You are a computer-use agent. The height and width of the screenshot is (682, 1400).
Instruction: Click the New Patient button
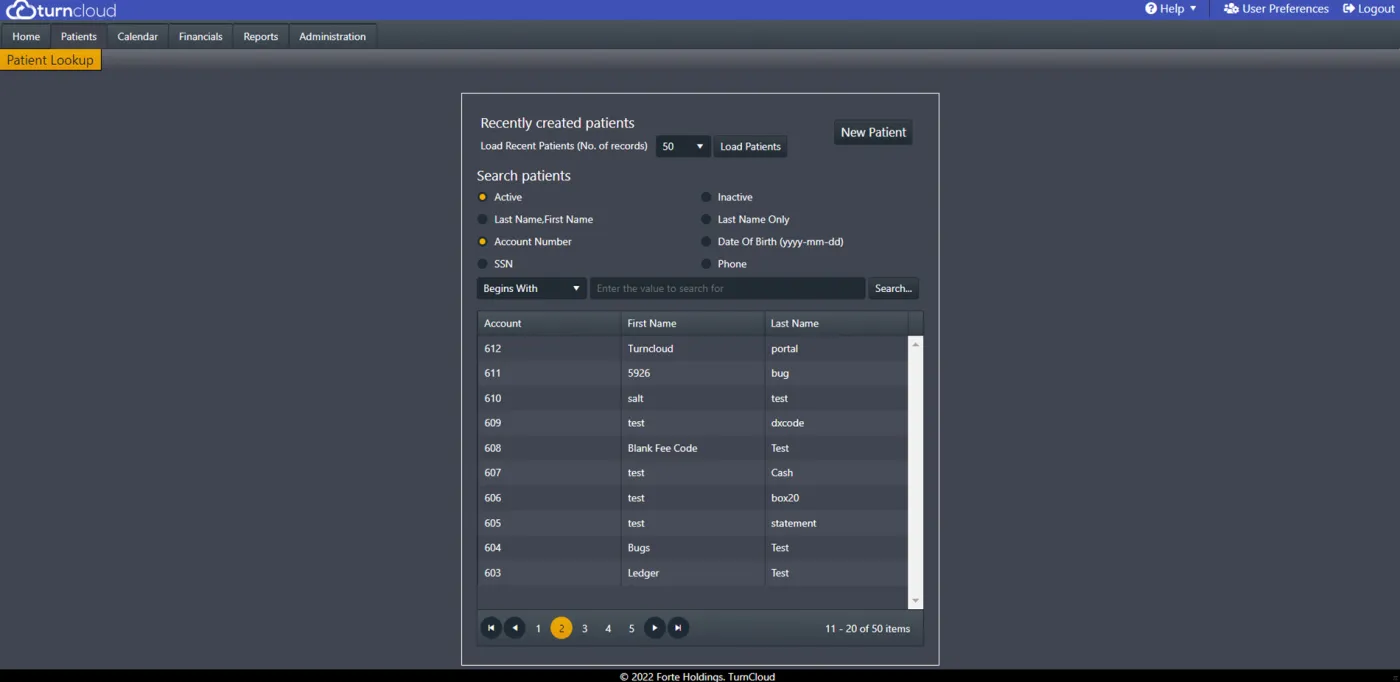[x=873, y=132]
